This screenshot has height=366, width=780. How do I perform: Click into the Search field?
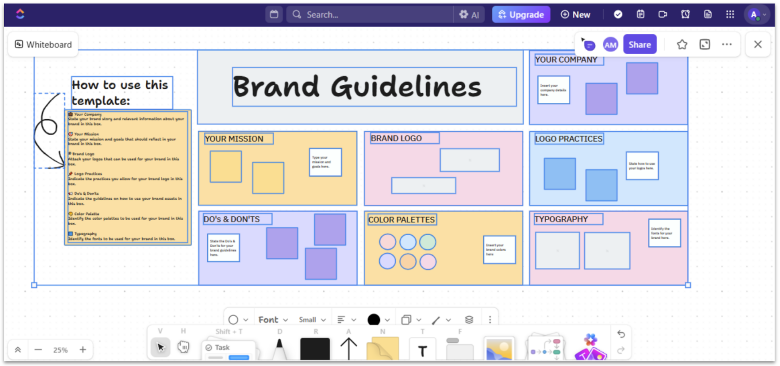[370, 14]
